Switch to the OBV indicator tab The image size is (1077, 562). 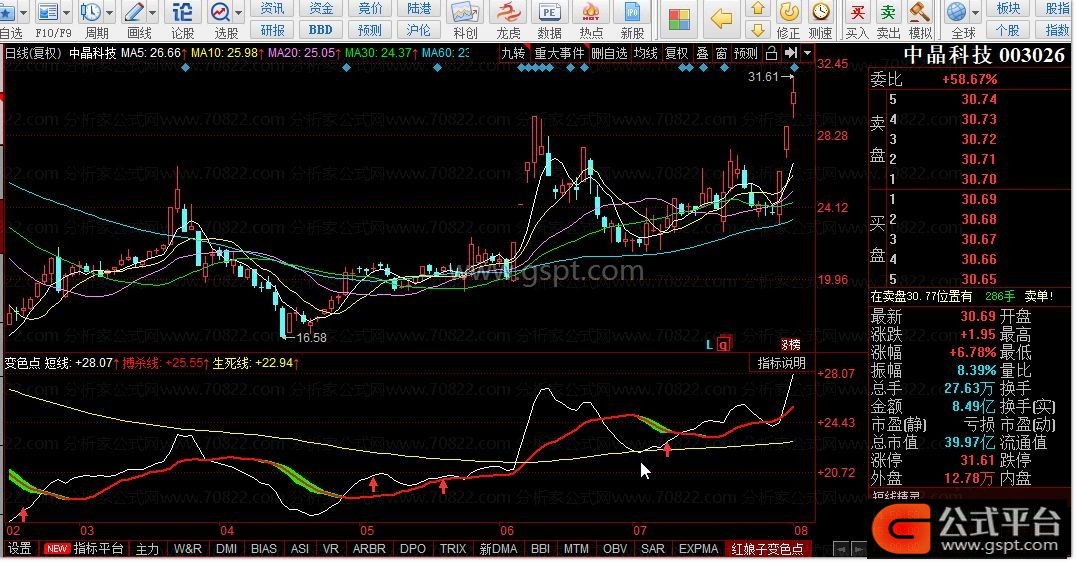pos(615,549)
